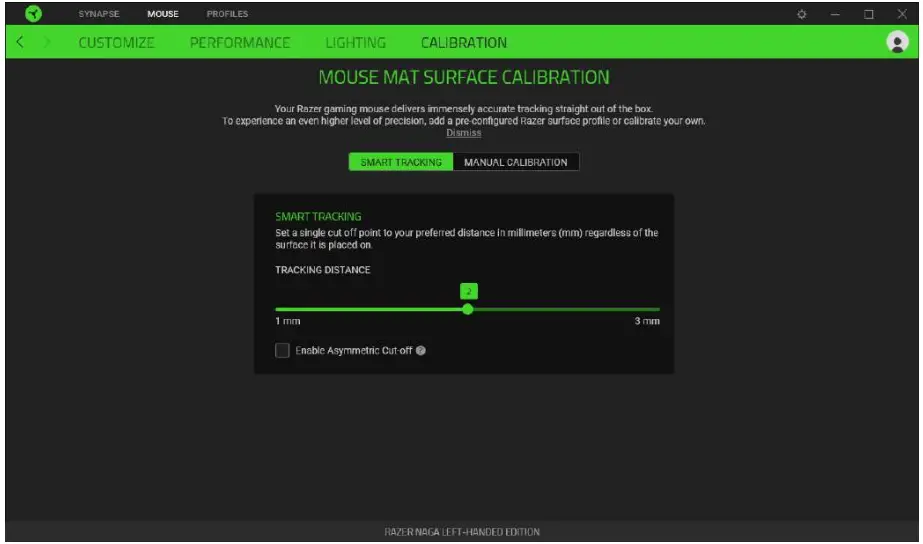Click the Smart Tracking section heading
The height and width of the screenshot is (544, 923).
(x=318, y=216)
